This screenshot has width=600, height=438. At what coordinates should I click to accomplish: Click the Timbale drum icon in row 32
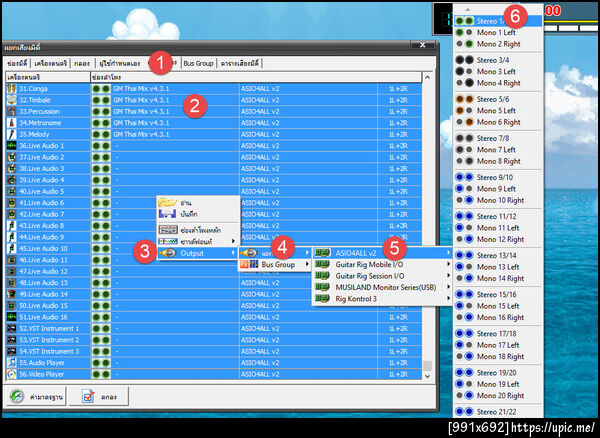[x=11, y=100]
